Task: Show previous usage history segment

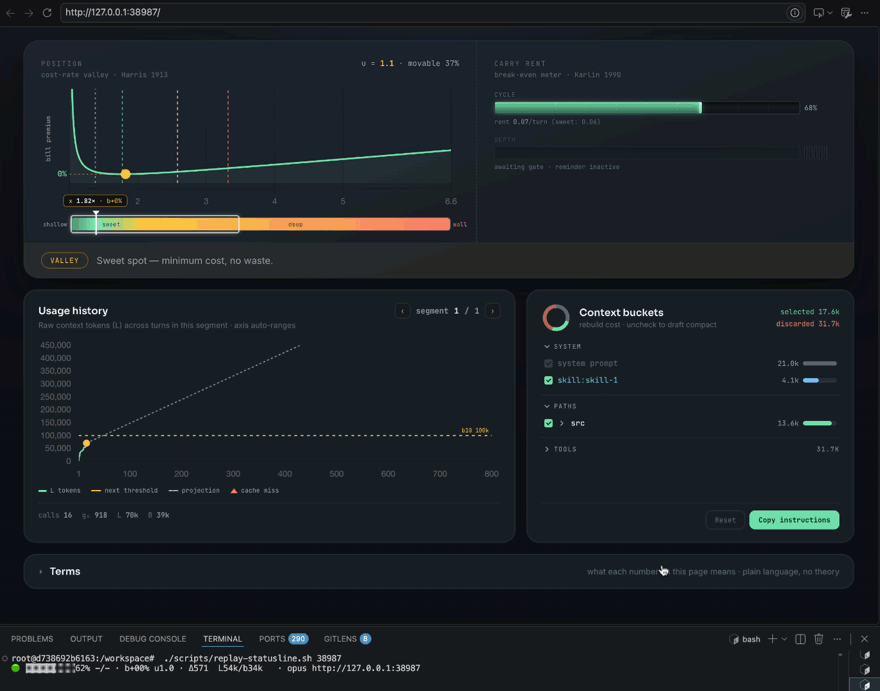Action: [x=402, y=311]
